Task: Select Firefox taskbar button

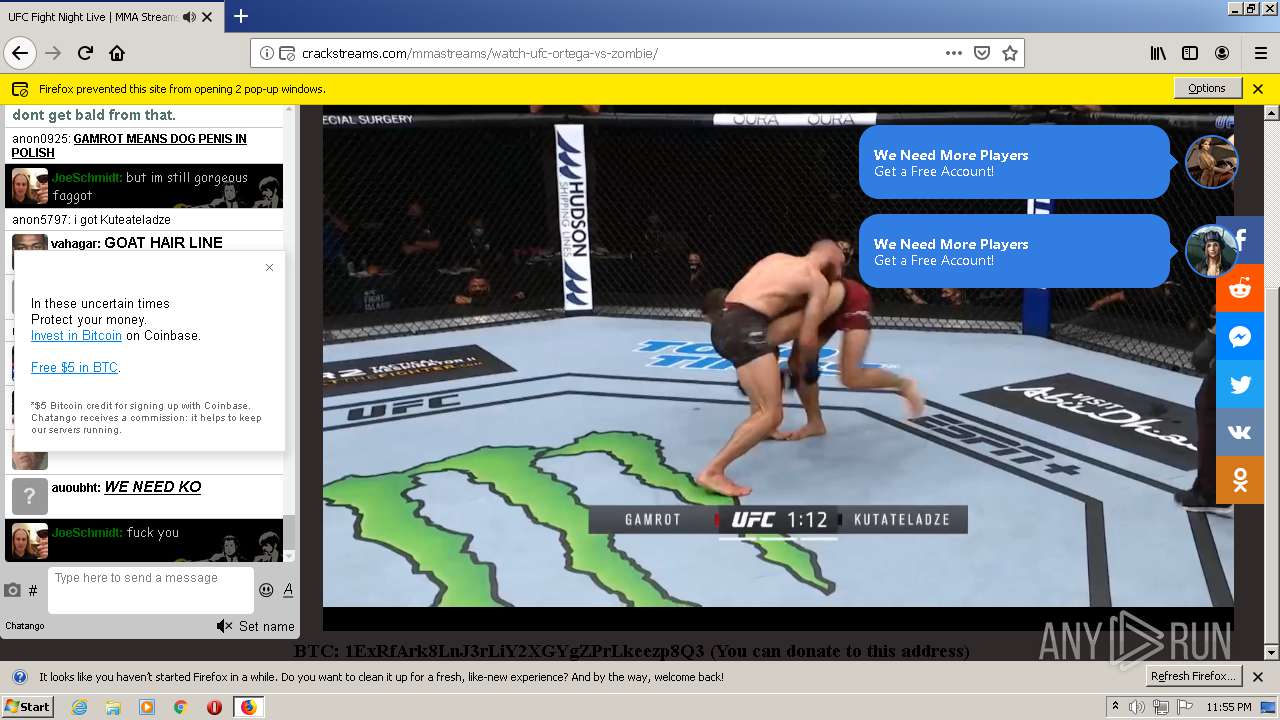Action: click(248, 707)
